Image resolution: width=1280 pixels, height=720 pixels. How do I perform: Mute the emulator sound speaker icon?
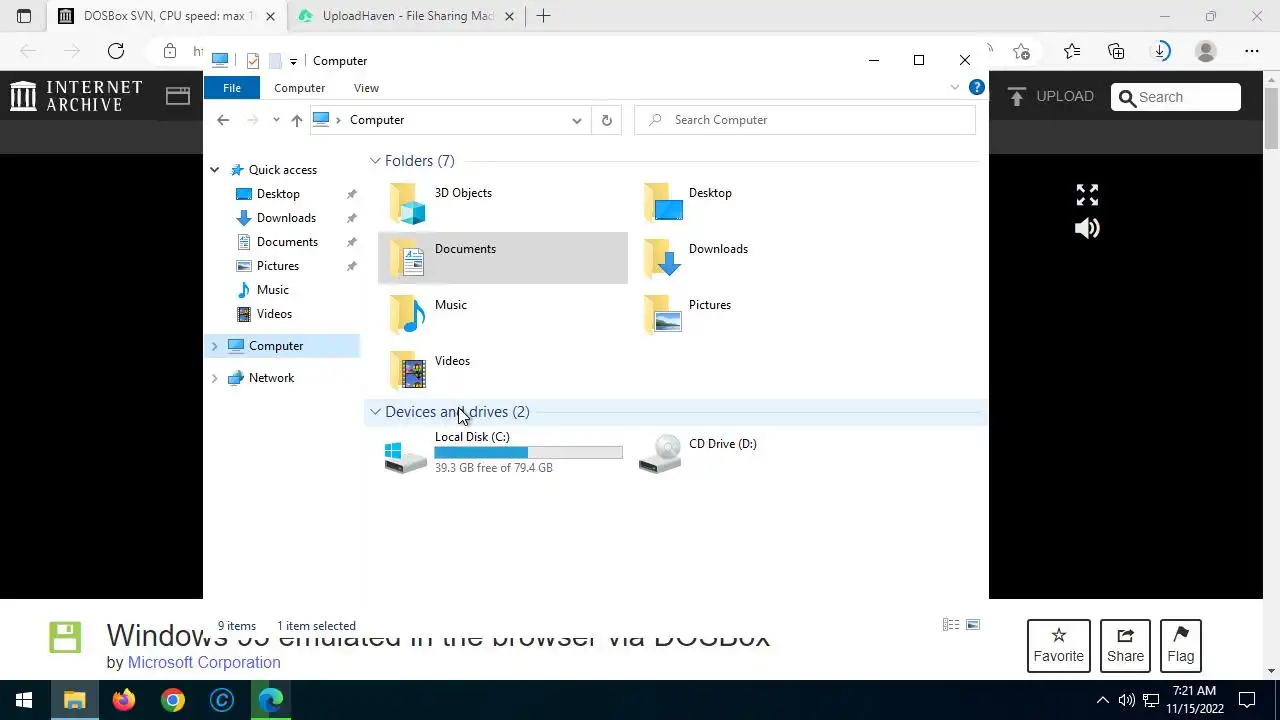(1087, 228)
